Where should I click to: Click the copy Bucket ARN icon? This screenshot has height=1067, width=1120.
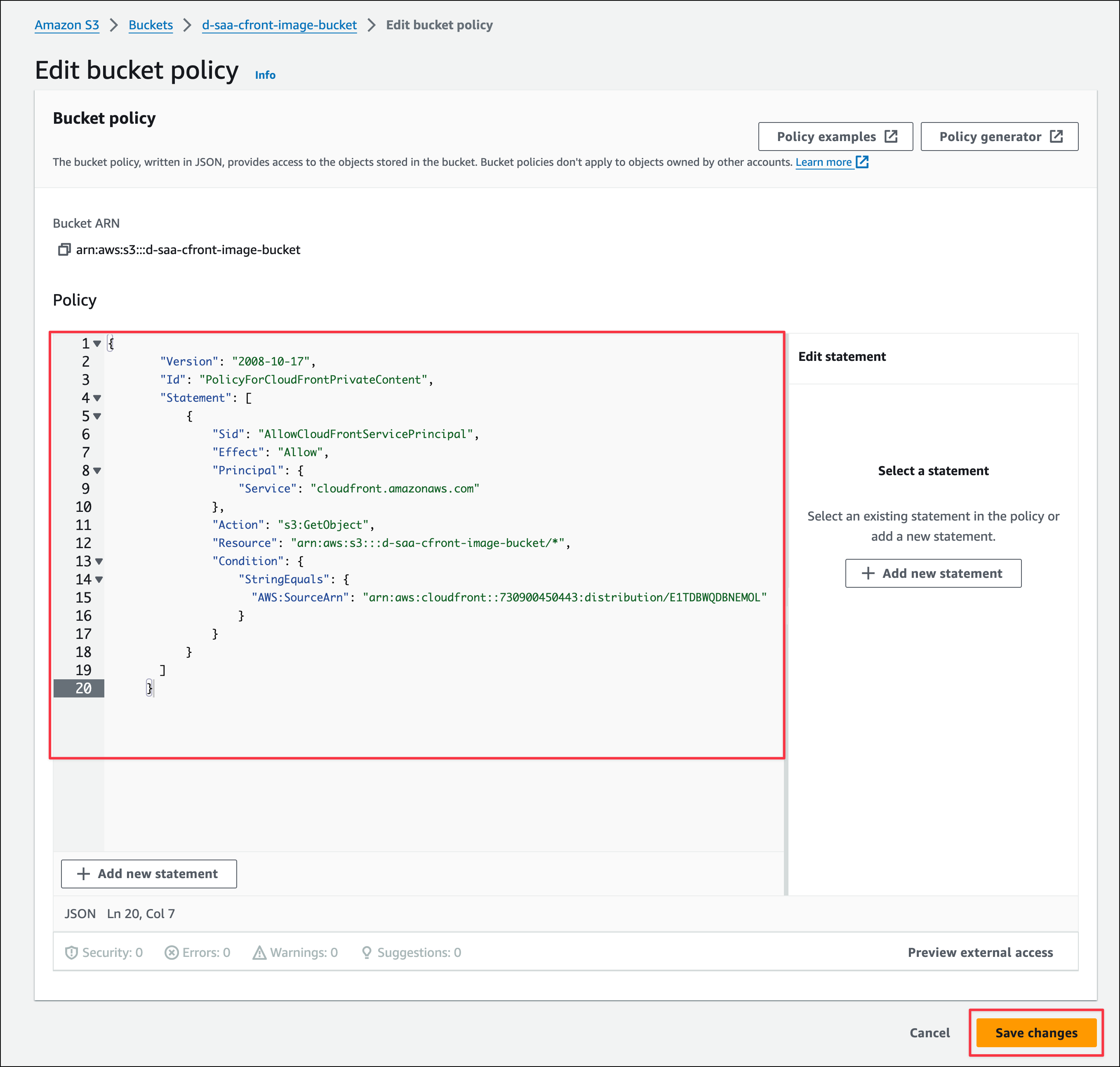64,250
